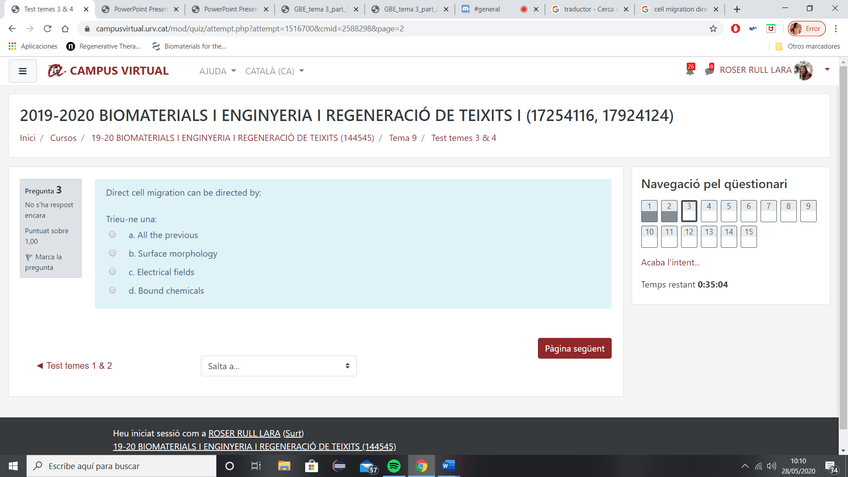This screenshot has width=848, height=477.
Task: Click ROSER RULL LARA footer link
Action: click(x=244, y=433)
